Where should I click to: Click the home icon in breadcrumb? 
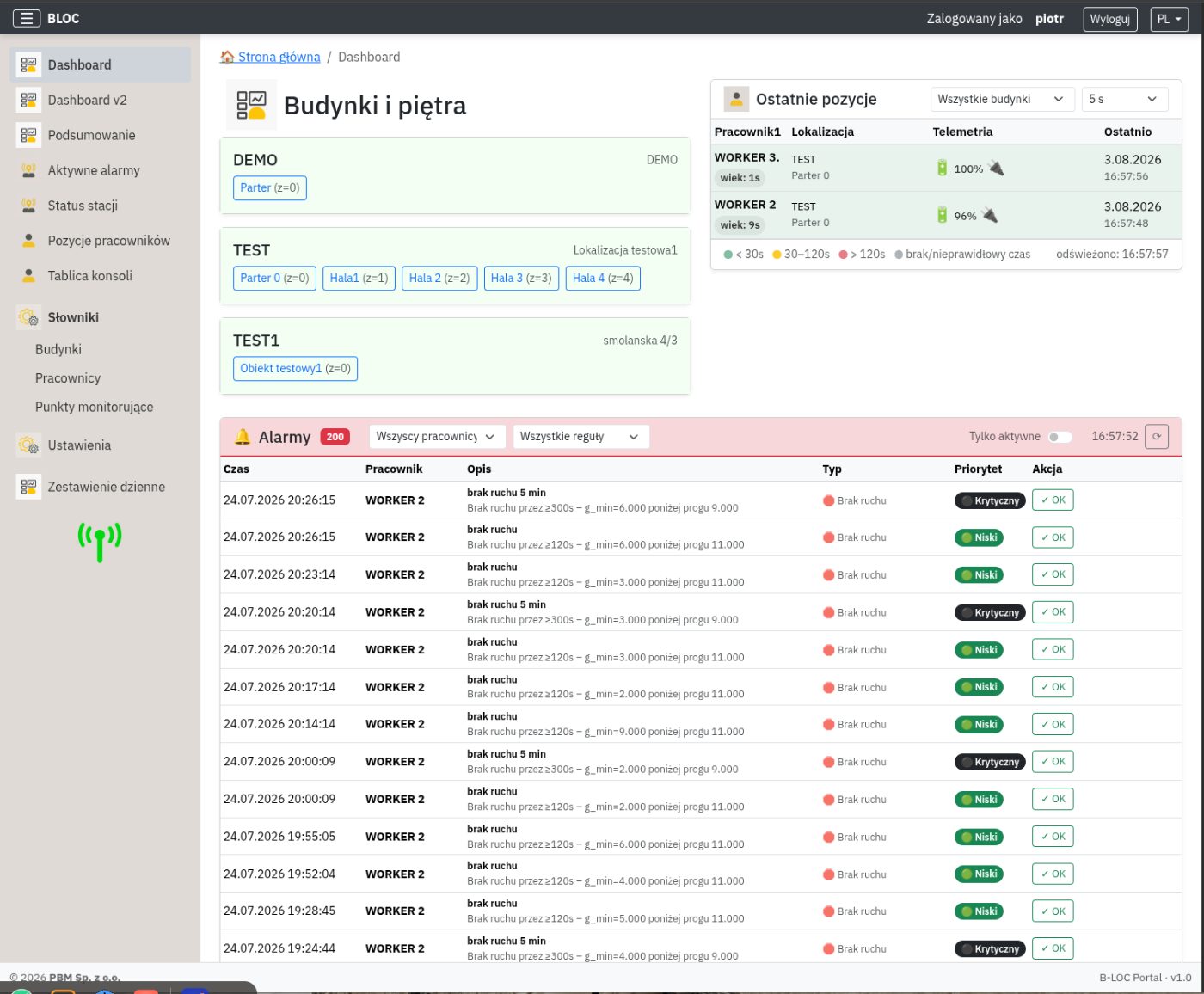tap(227, 57)
